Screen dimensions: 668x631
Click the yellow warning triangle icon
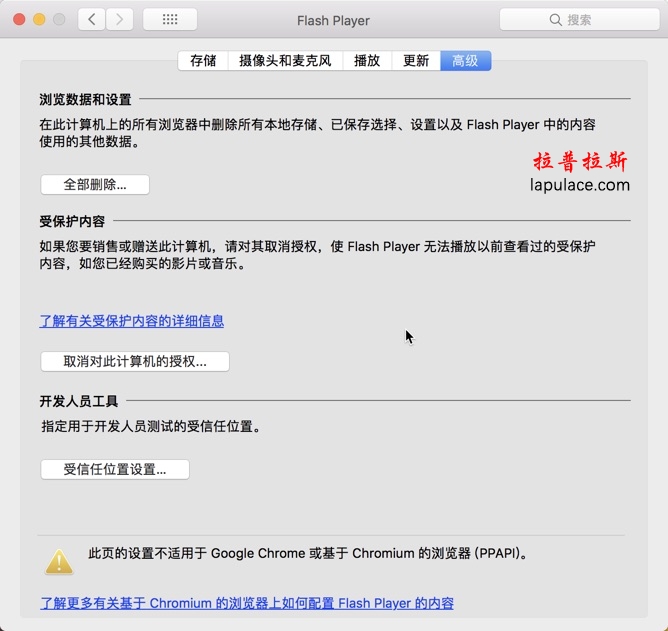[x=59, y=562]
